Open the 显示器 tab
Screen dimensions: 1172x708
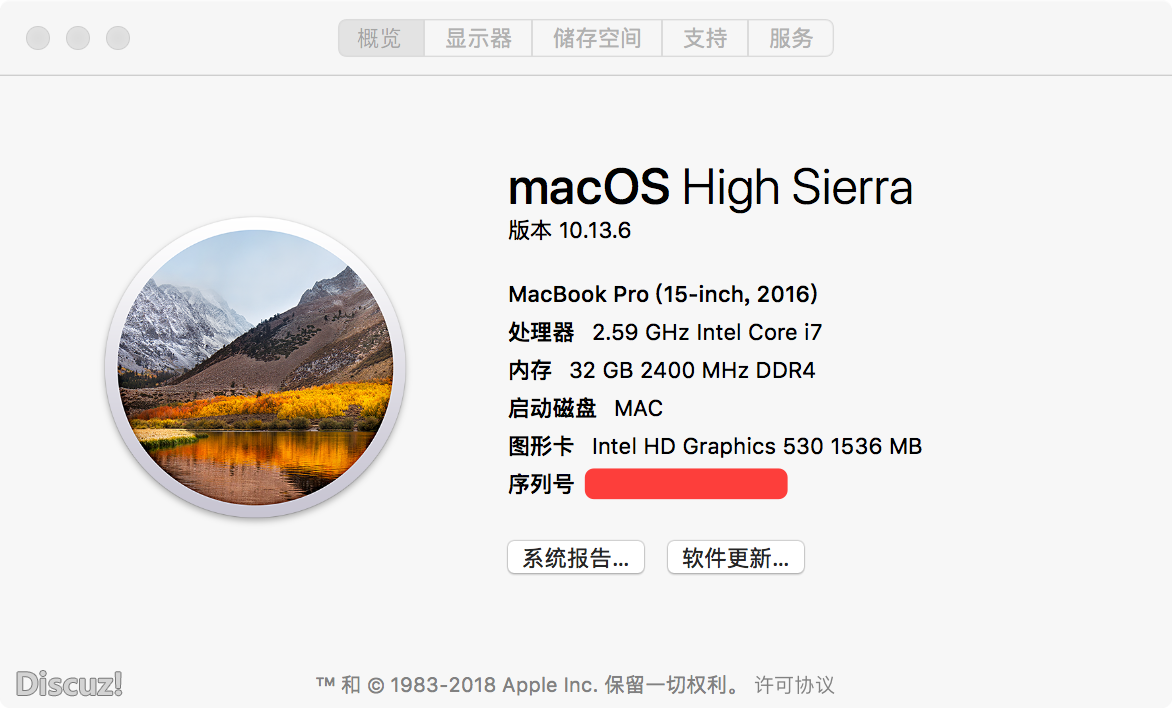478,39
